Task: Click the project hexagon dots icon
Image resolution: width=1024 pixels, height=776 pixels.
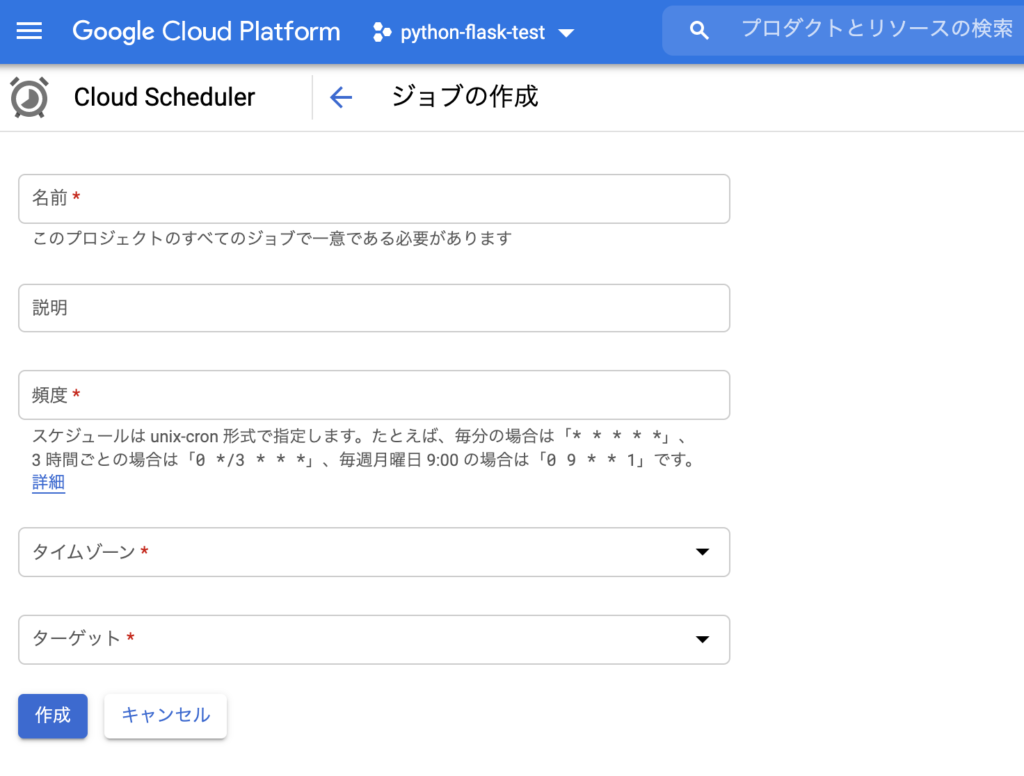Action: [x=382, y=32]
